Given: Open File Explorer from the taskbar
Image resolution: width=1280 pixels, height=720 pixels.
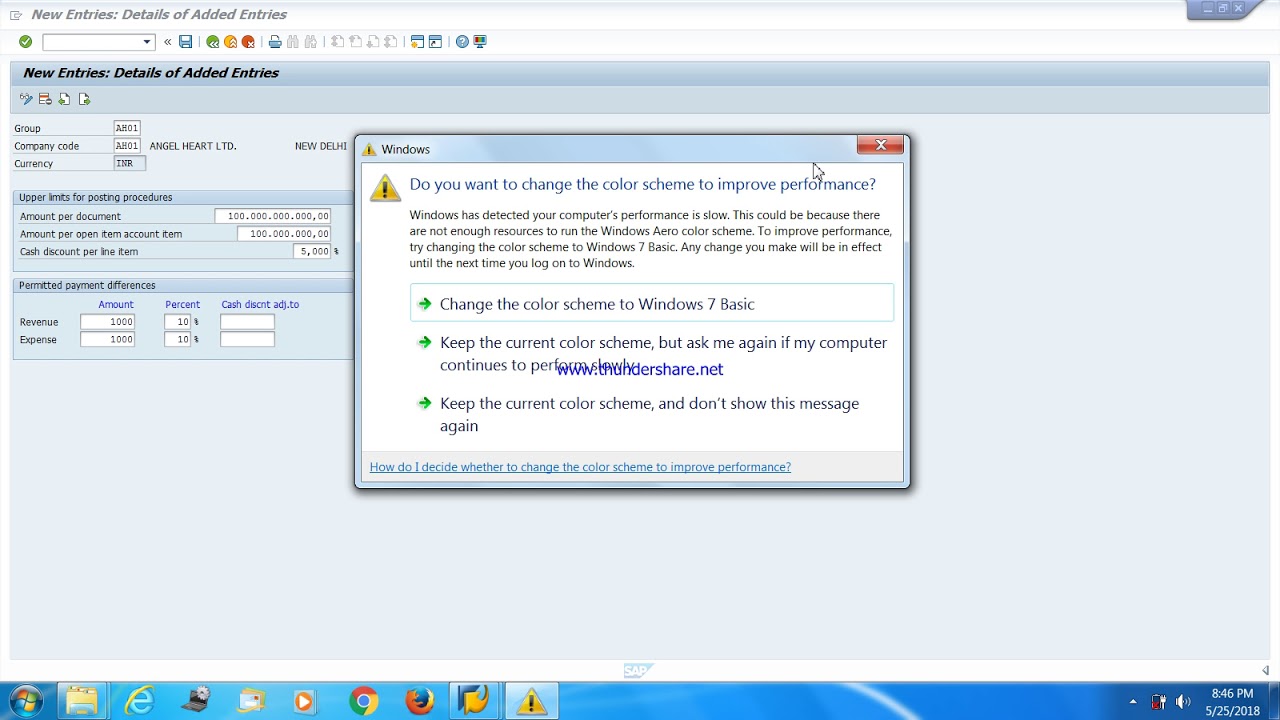Looking at the screenshot, I should point(83,701).
